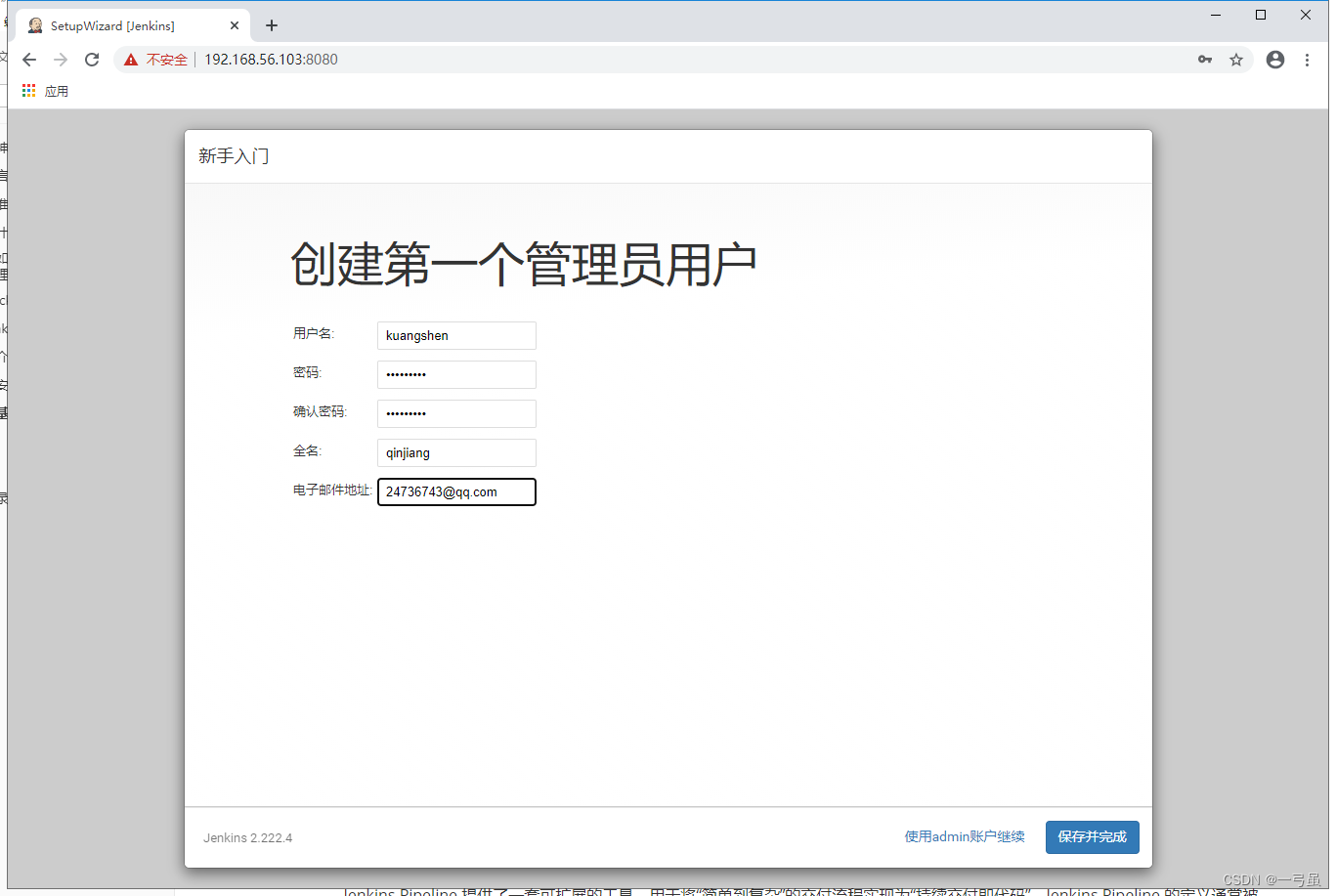
Task: Click the browser back arrow
Action: pos(29,60)
